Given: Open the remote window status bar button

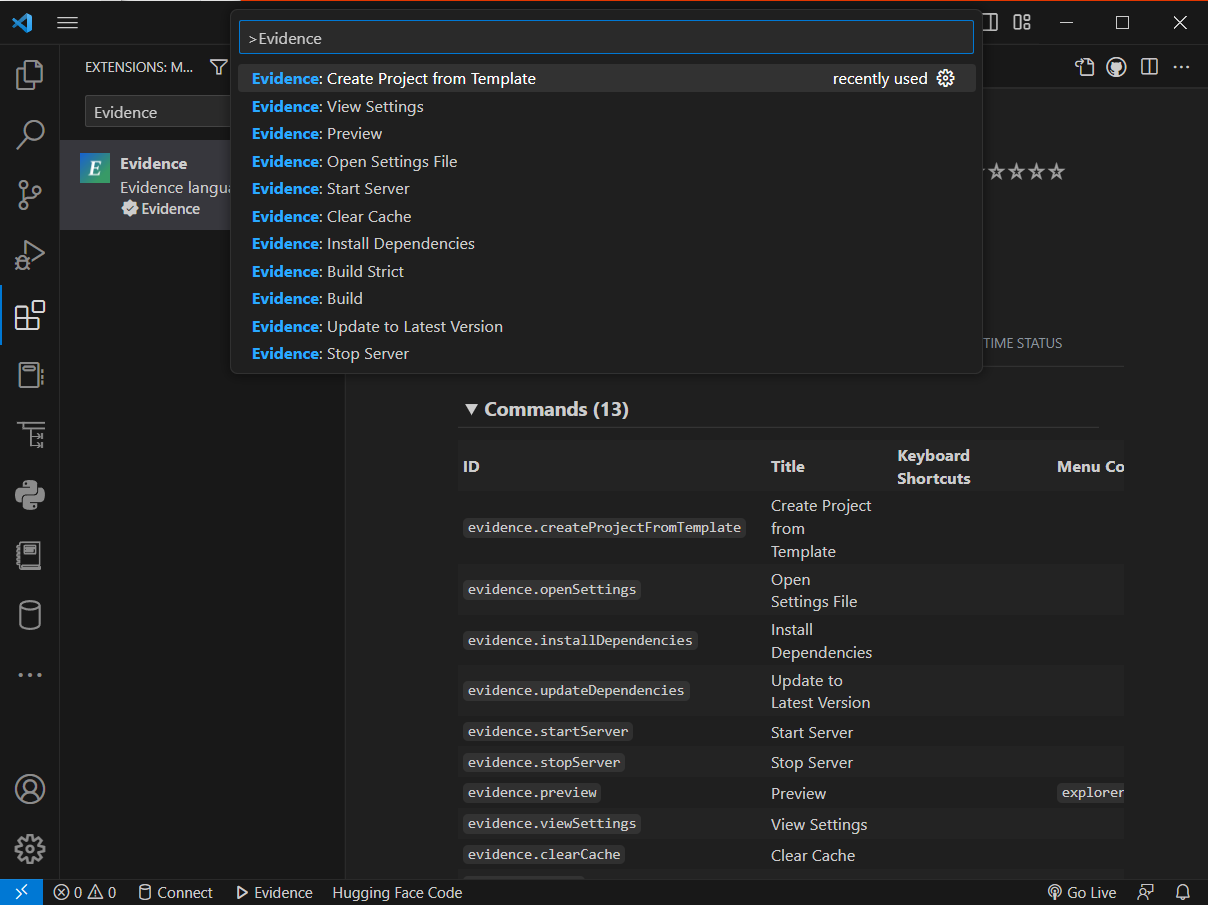Looking at the screenshot, I should tap(21, 892).
